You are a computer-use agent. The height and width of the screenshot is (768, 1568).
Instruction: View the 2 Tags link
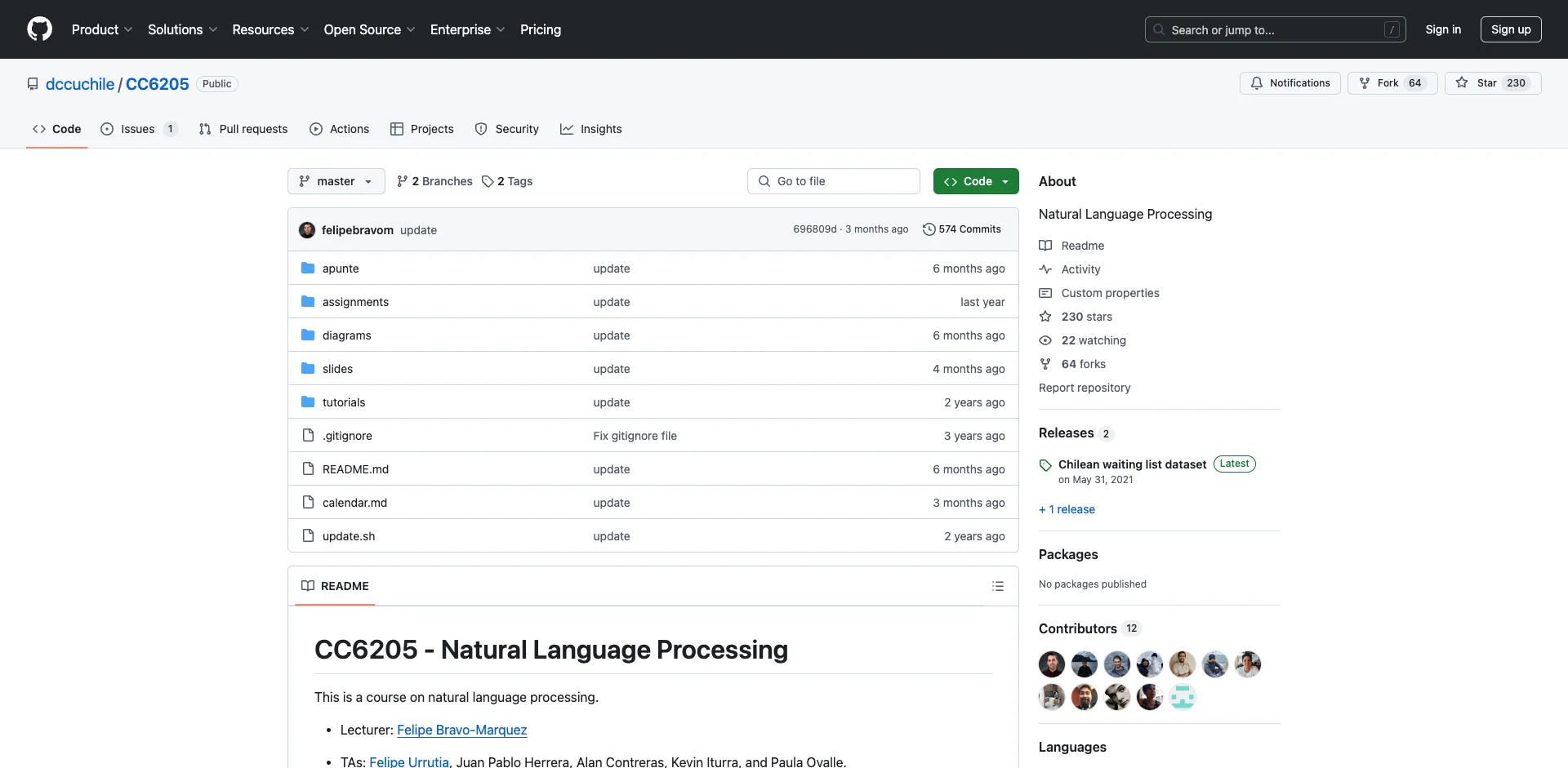coord(507,181)
